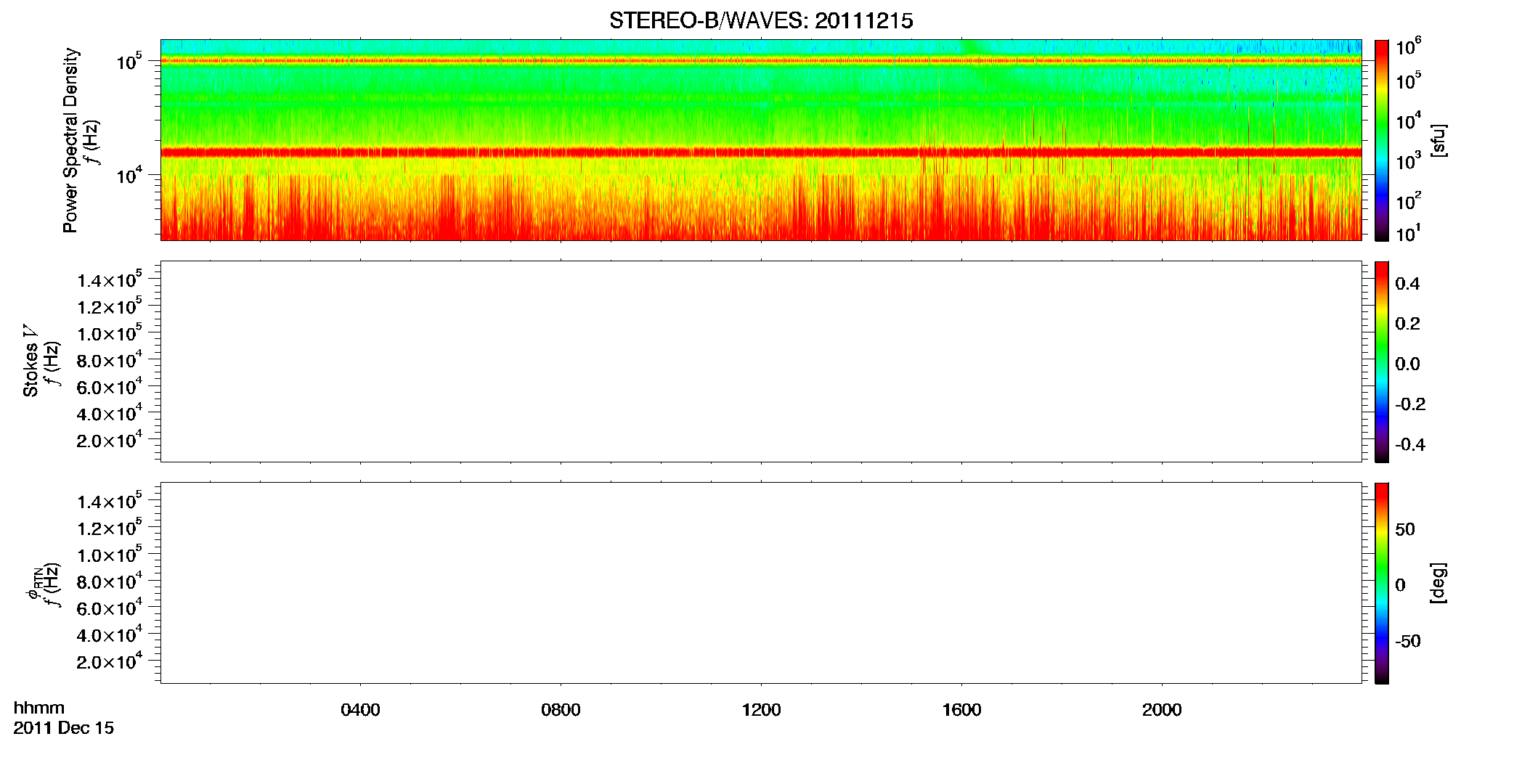Image resolution: width=1522 pixels, height=784 pixels.
Task: Click the 0400 time tick label
Action: coord(360,710)
